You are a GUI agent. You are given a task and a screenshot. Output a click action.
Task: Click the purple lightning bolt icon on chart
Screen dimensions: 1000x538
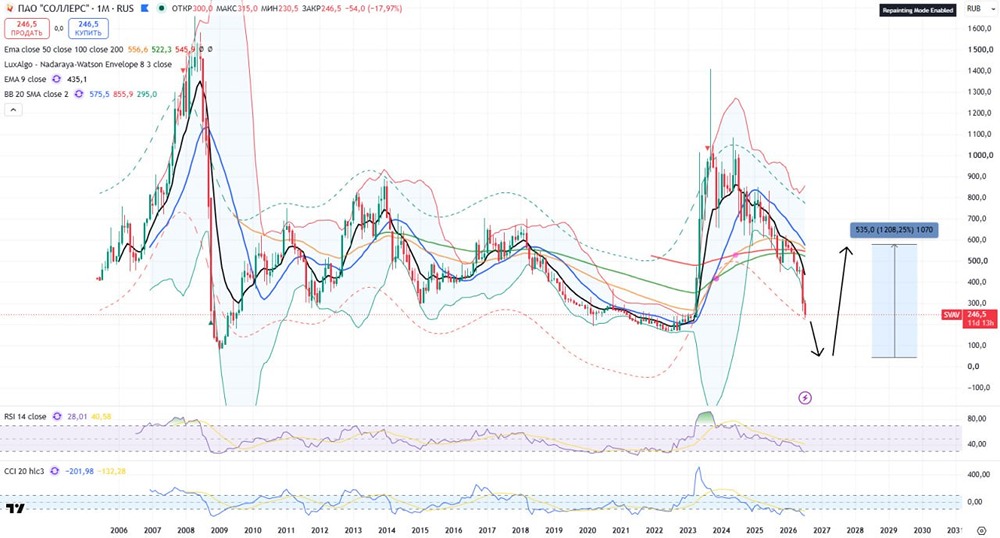pos(805,398)
